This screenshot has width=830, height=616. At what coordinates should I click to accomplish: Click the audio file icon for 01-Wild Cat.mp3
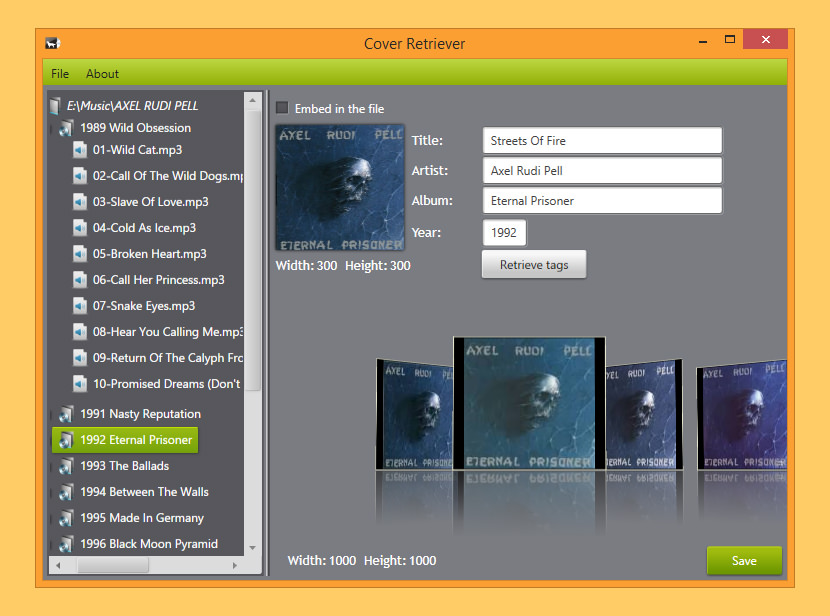79,150
